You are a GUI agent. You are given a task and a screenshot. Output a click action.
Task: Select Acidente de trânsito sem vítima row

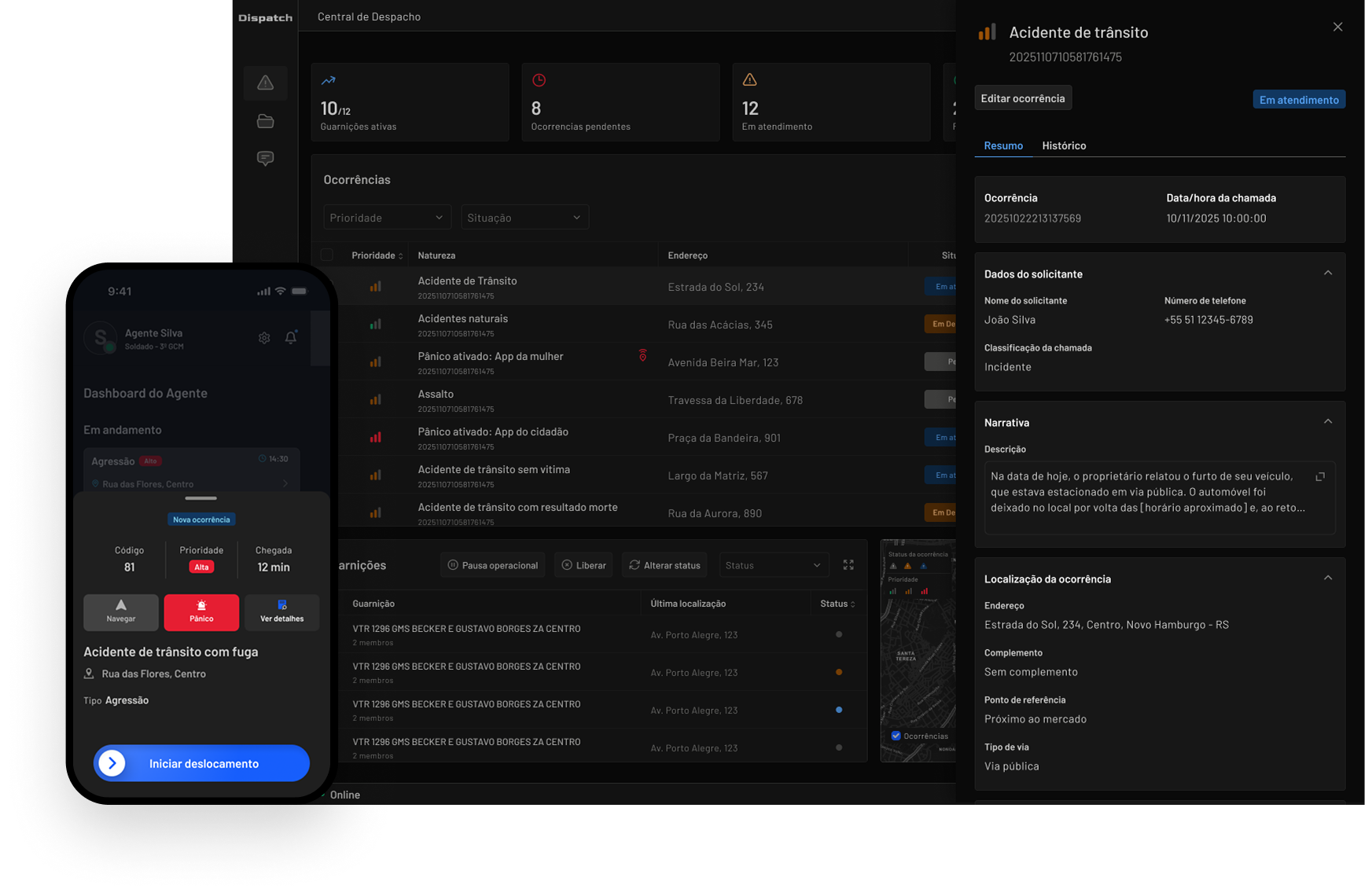pyautogui.click(x=647, y=475)
